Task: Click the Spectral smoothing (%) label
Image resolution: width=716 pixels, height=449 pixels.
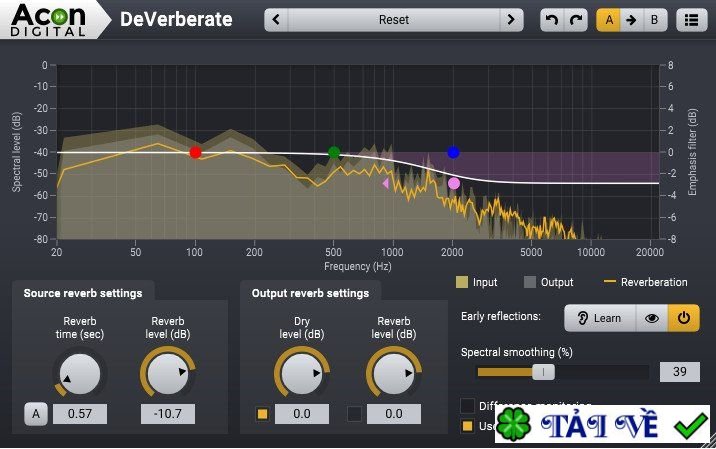Action: [516, 353]
